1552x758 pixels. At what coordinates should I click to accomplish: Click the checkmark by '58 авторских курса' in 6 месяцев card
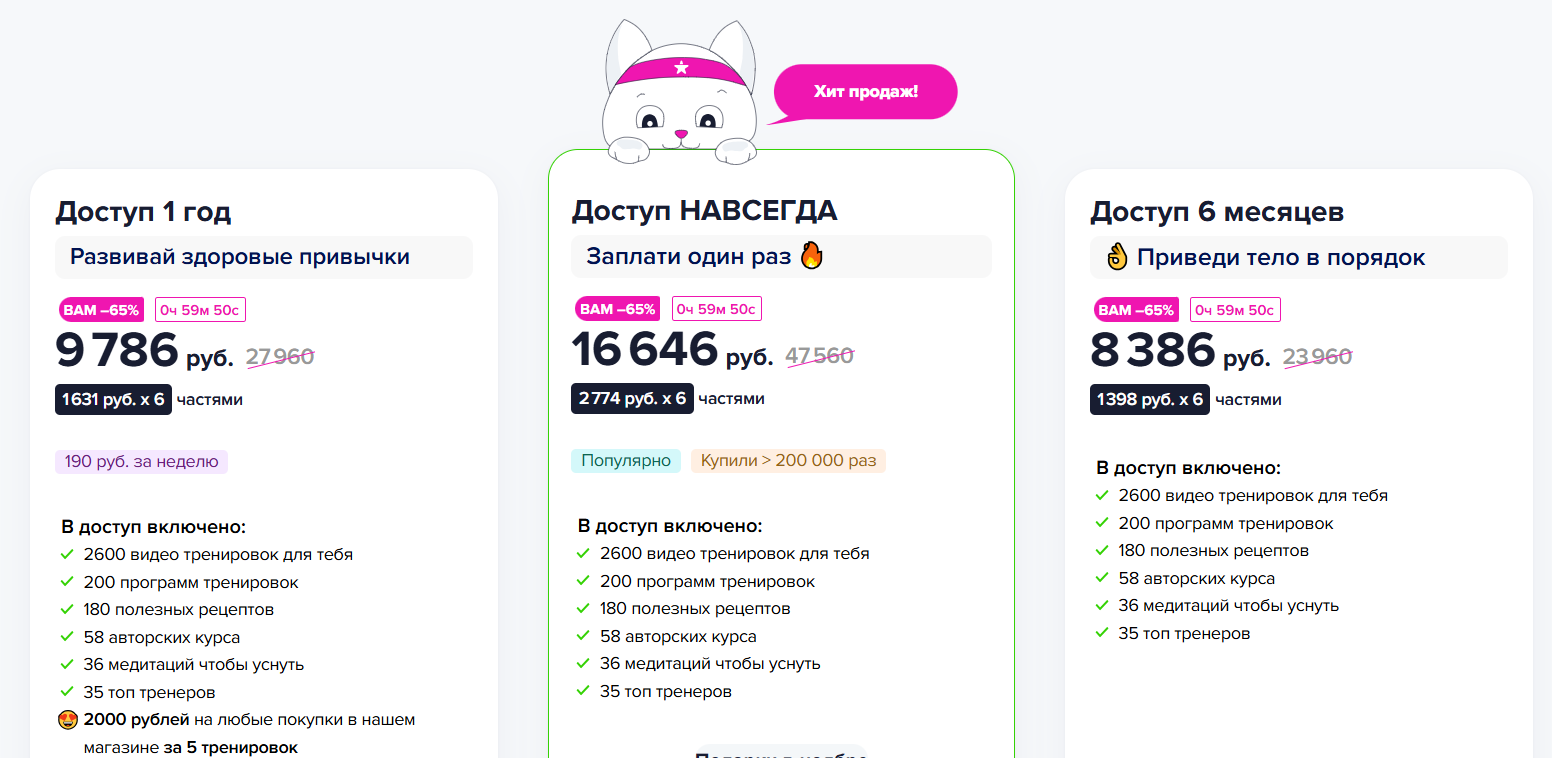pos(1102,578)
